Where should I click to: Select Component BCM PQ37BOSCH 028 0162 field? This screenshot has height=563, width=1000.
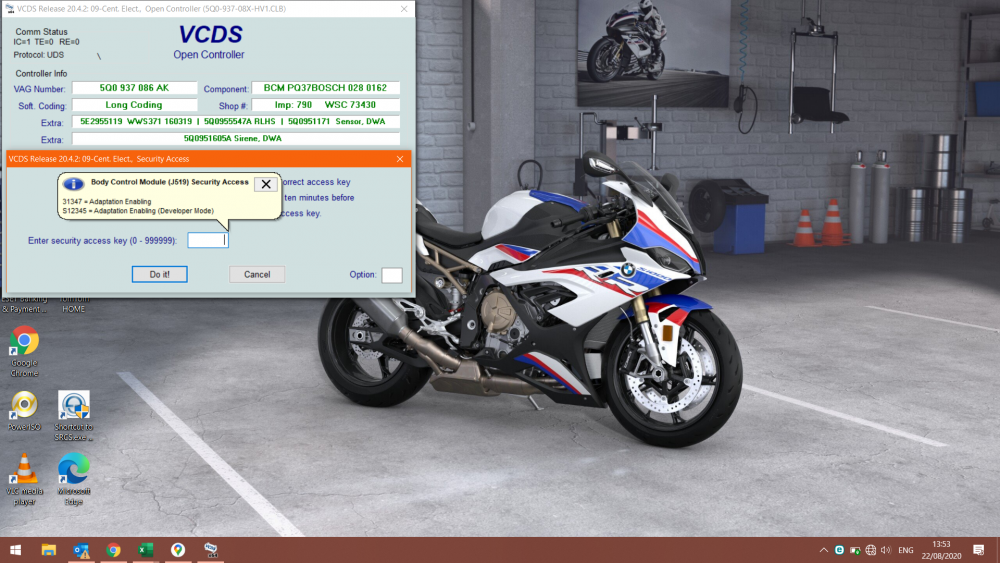coord(325,88)
